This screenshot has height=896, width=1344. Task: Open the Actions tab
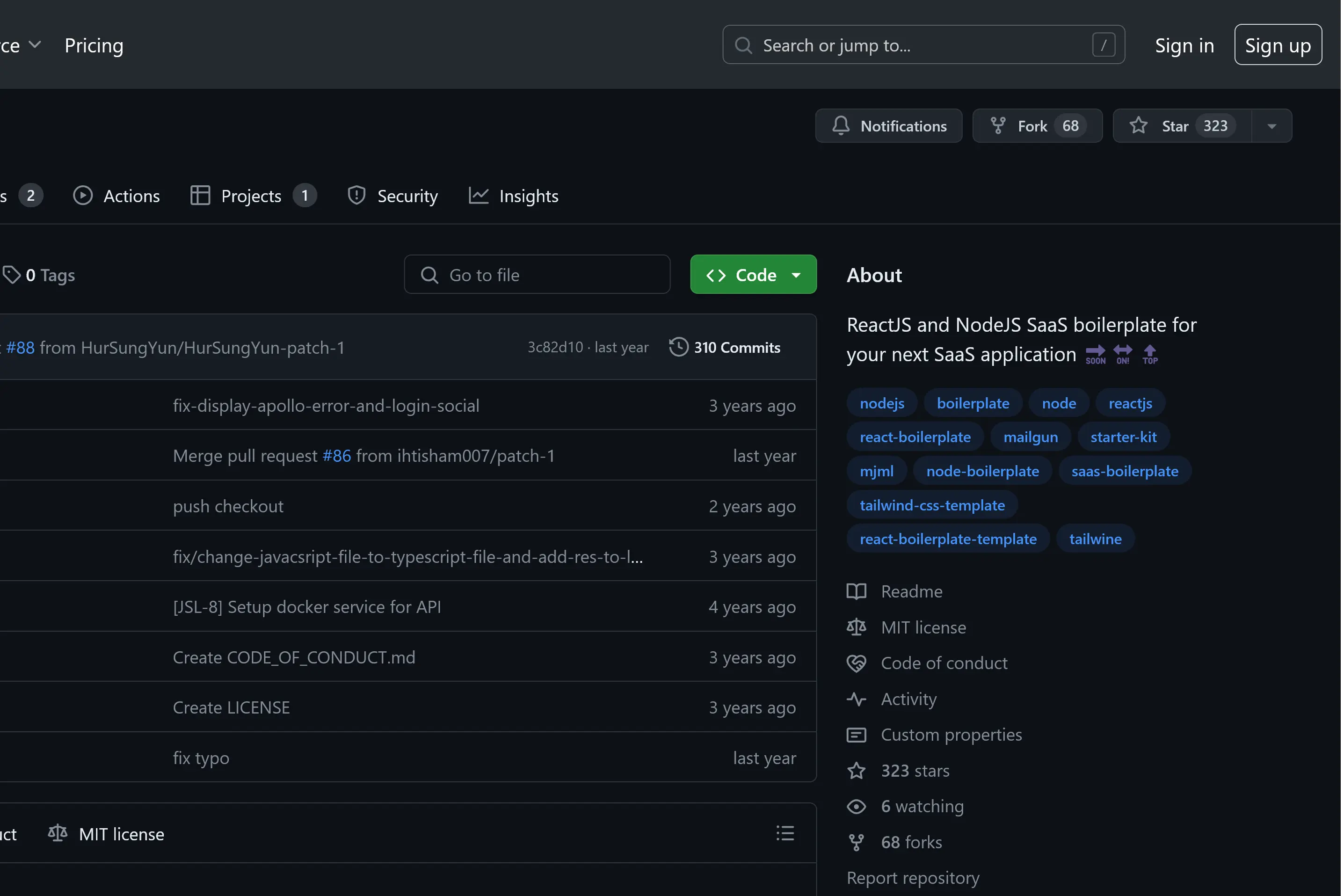[x=116, y=196]
